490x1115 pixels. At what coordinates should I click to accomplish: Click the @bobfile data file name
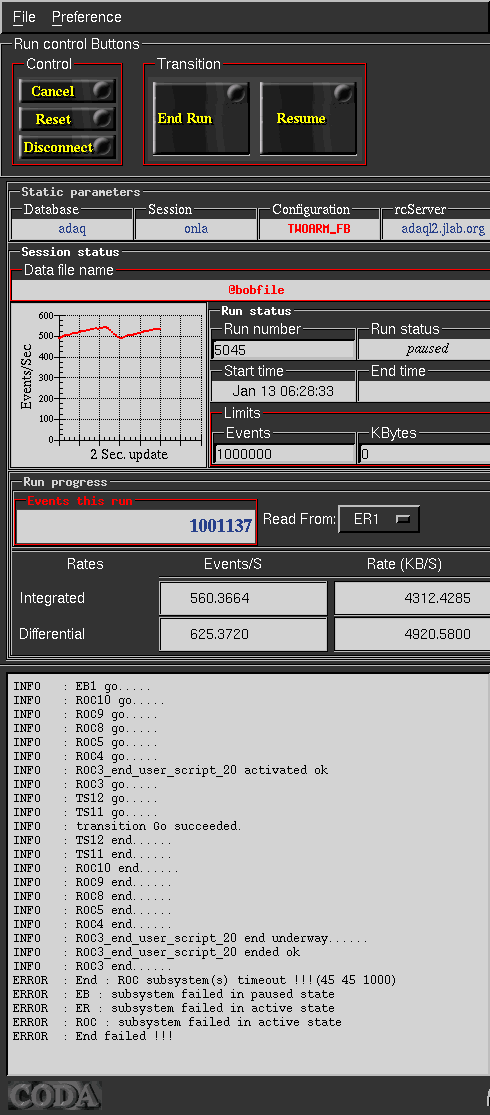coord(256,289)
